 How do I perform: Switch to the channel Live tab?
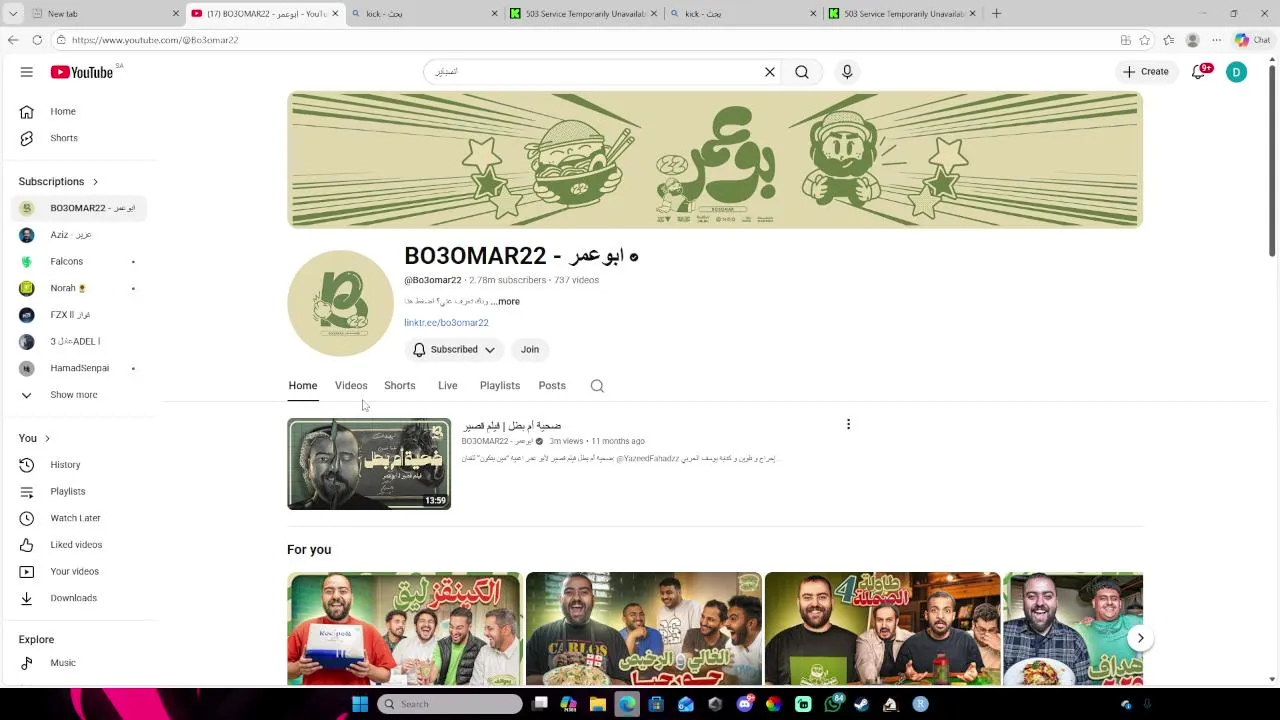tap(448, 386)
